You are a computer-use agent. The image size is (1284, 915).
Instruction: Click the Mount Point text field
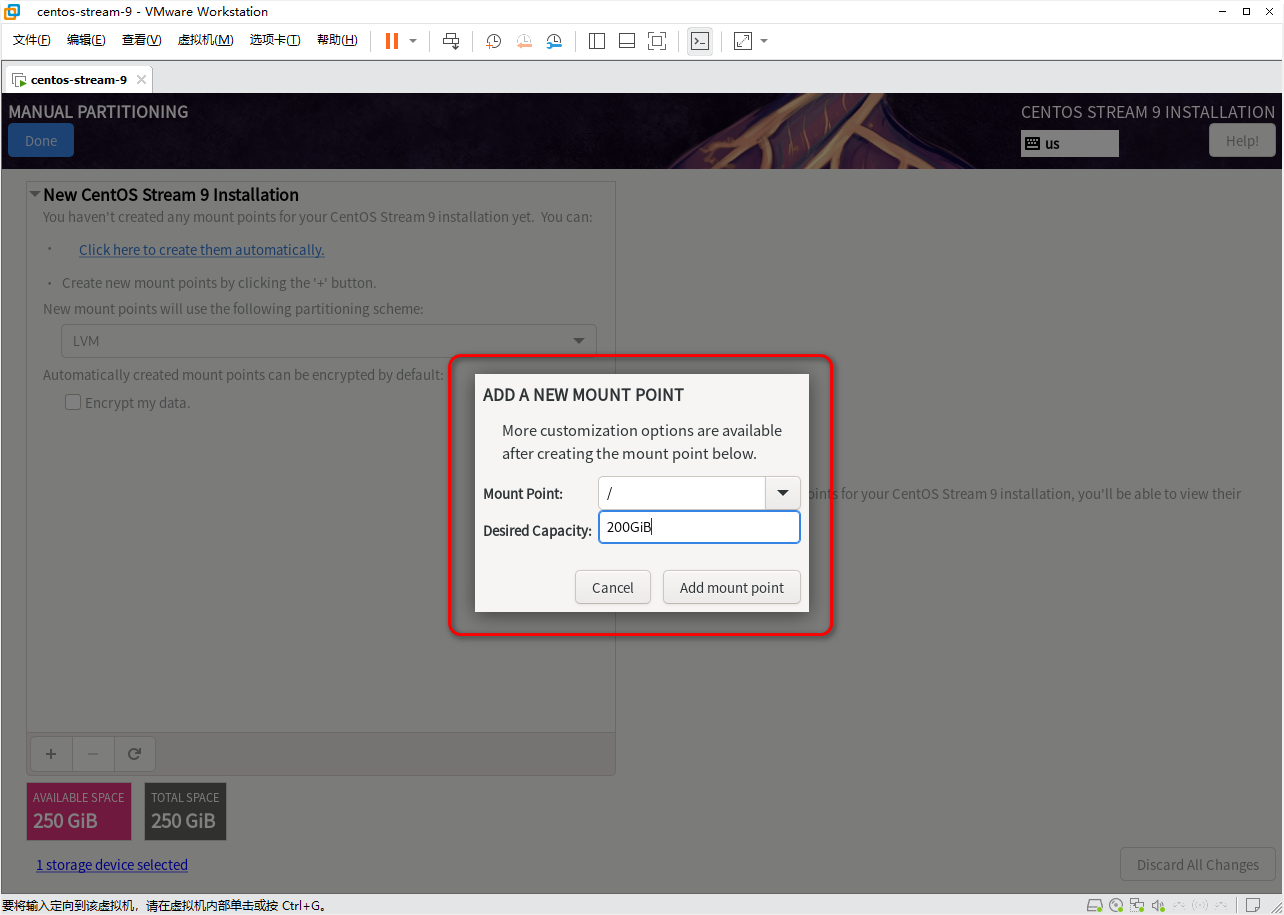(682, 493)
